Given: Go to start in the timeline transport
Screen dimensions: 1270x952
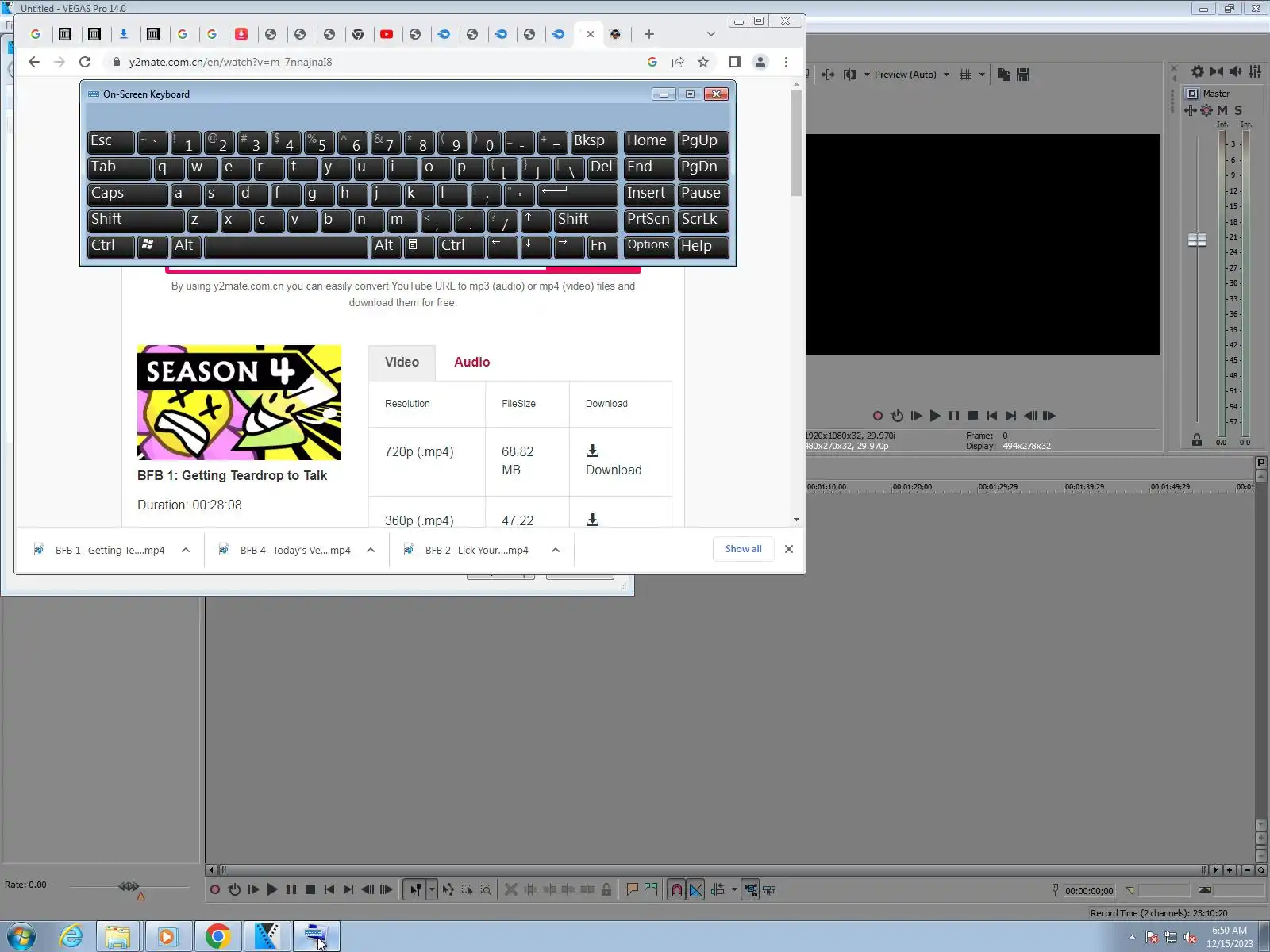Looking at the screenshot, I should pyautogui.click(x=329, y=890).
